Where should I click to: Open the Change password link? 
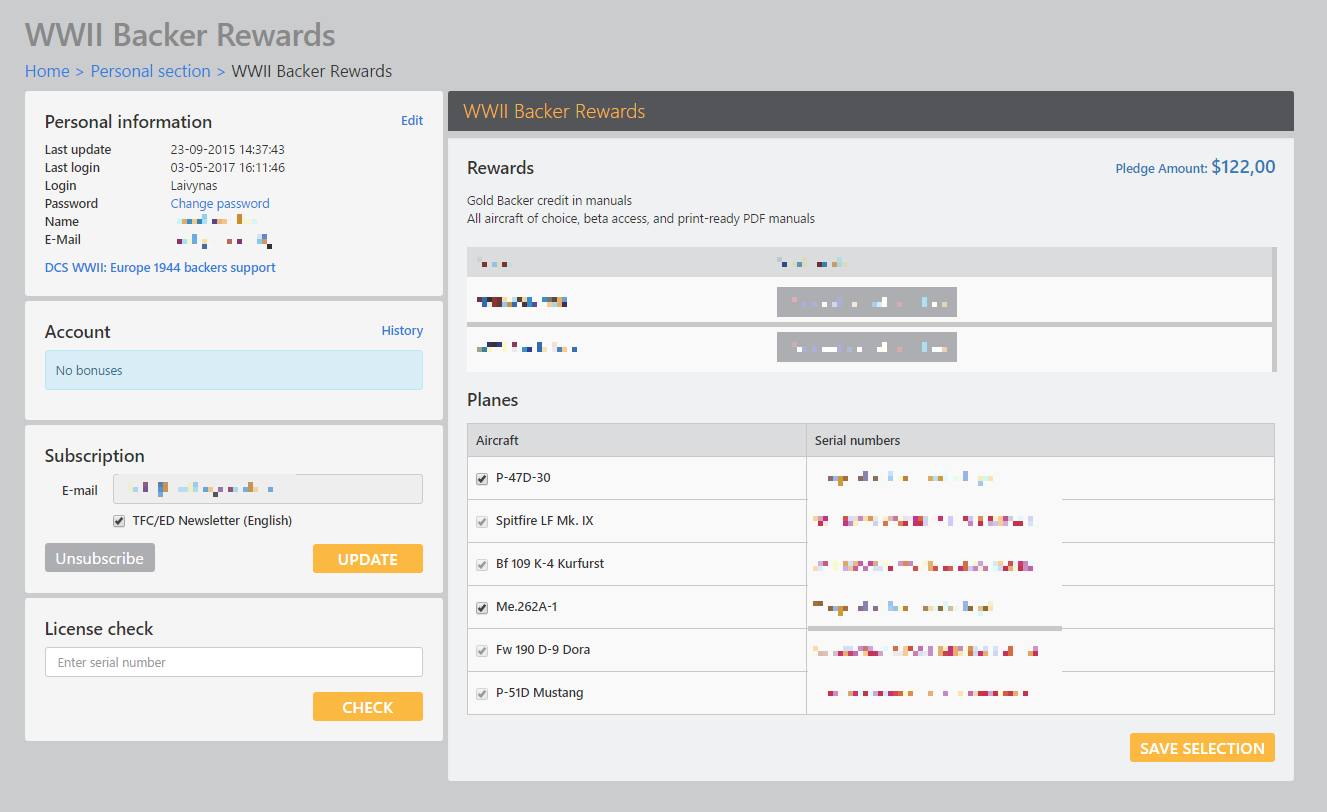coord(220,203)
